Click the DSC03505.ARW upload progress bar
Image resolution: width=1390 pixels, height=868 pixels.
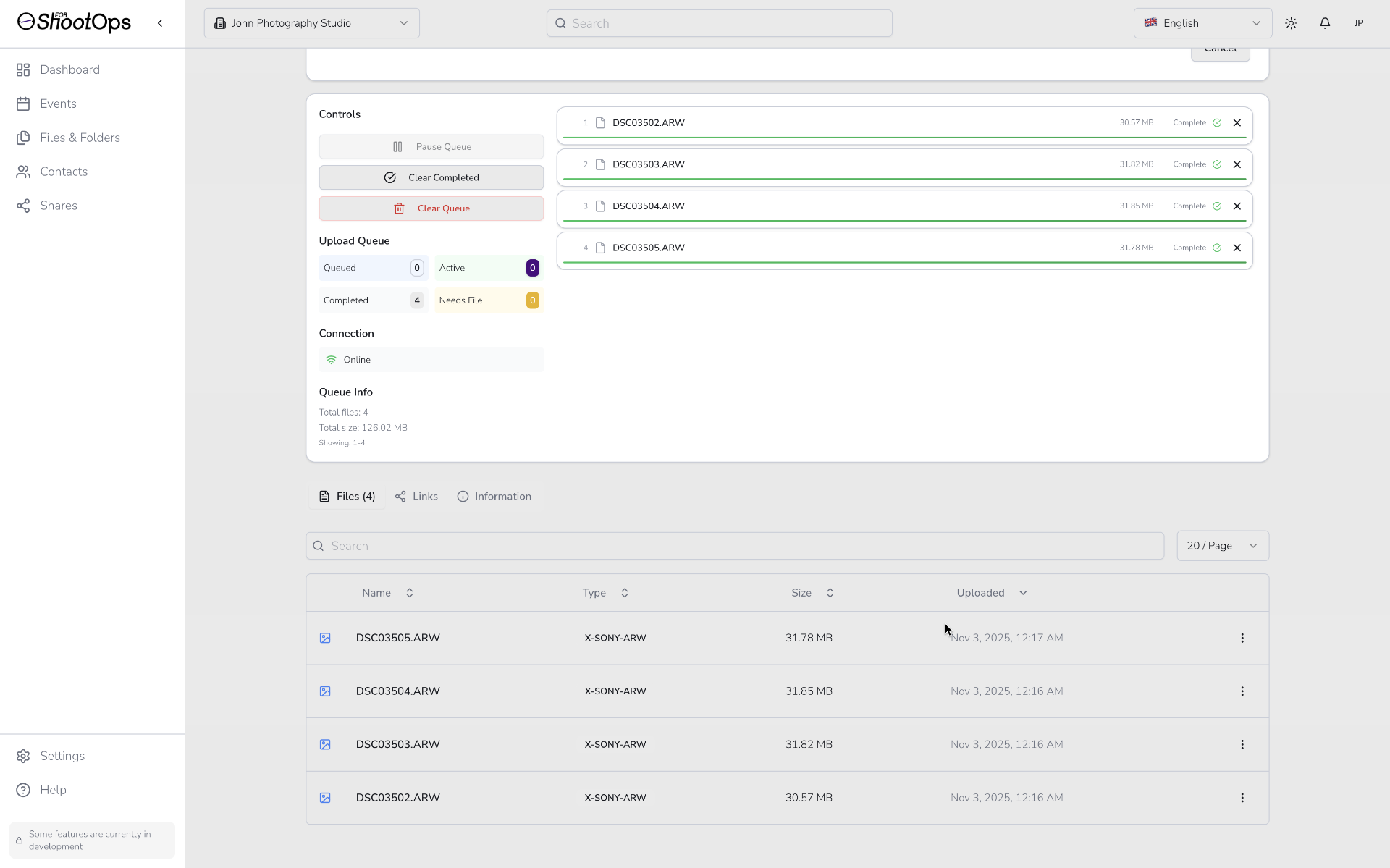click(x=904, y=262)
